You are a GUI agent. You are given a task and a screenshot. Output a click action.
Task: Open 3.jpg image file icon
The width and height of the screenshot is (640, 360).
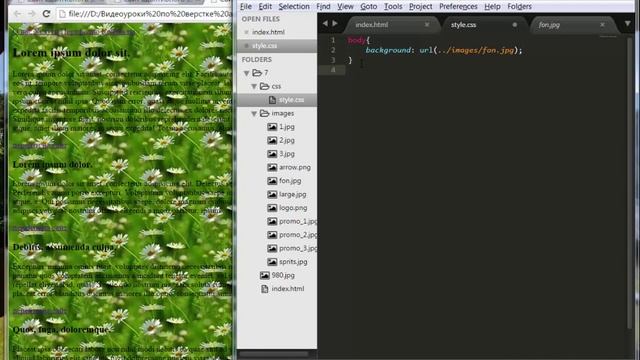pos(272,154)
